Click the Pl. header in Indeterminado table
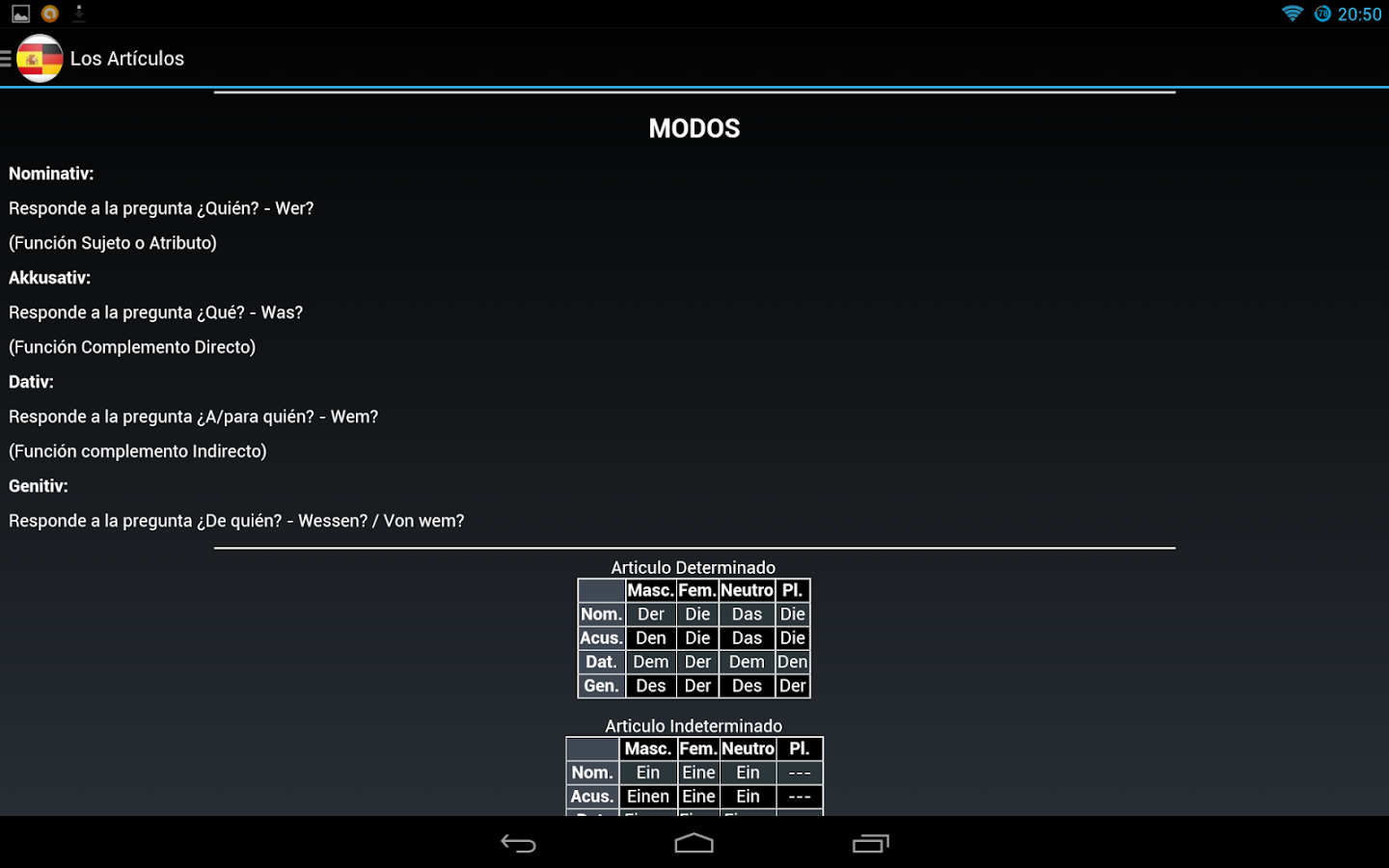The height and width of the screenshot is (868, 1389). point(799,749)
